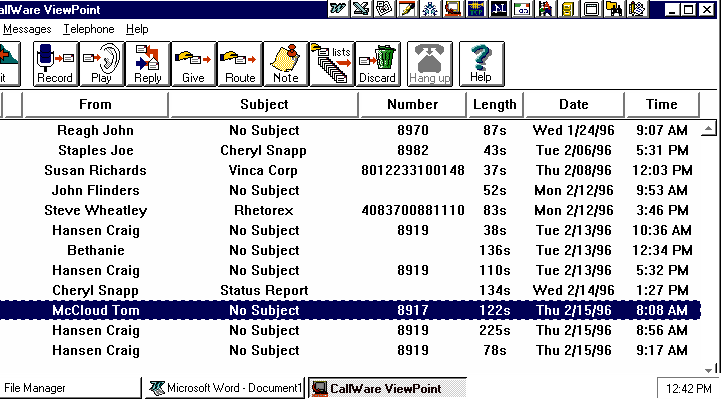Click the Play message button

(102, 64)
